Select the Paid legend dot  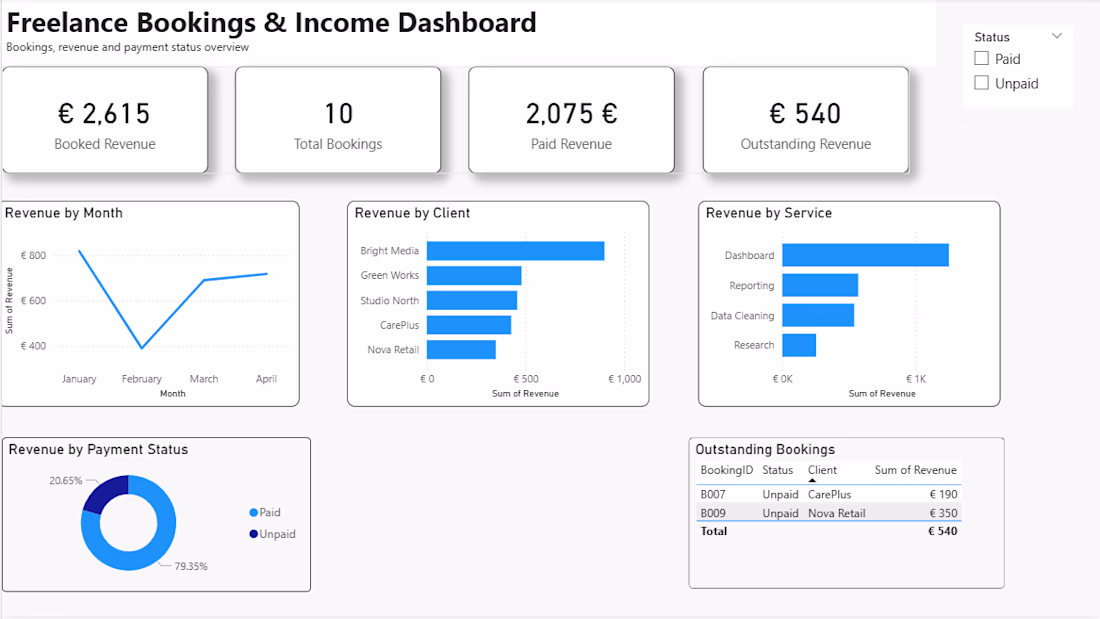coord(253,512)
